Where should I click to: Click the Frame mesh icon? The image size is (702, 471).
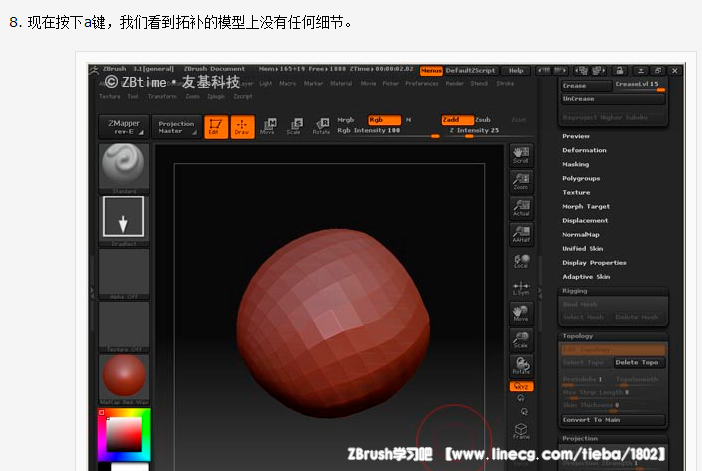(521, 431)
